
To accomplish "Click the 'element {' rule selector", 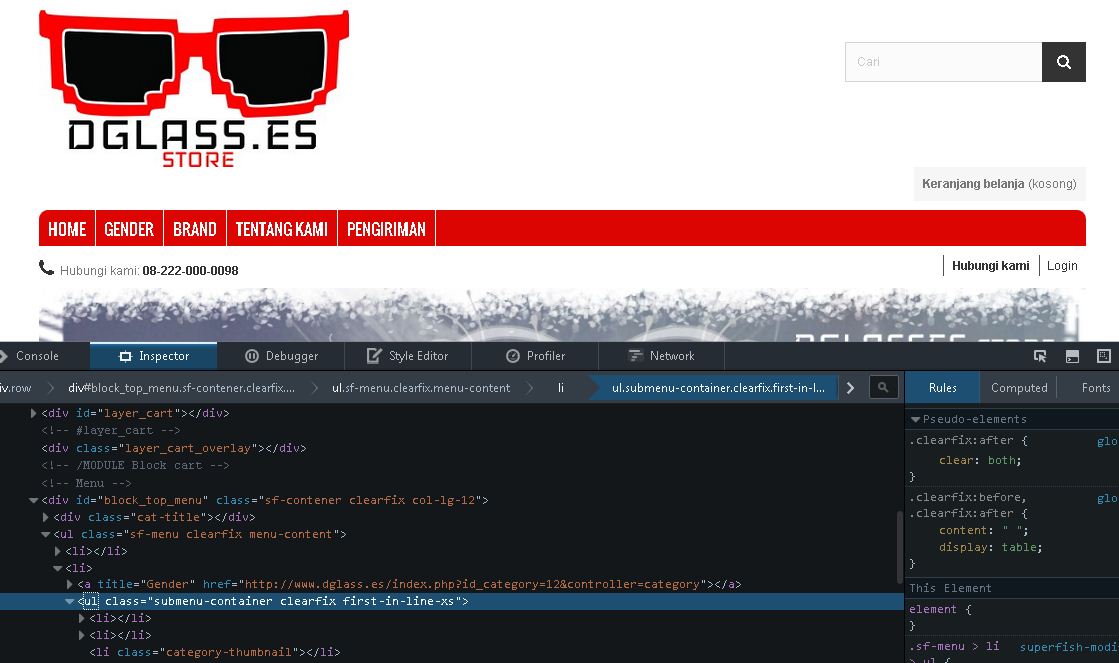I will tap(940, 609).
